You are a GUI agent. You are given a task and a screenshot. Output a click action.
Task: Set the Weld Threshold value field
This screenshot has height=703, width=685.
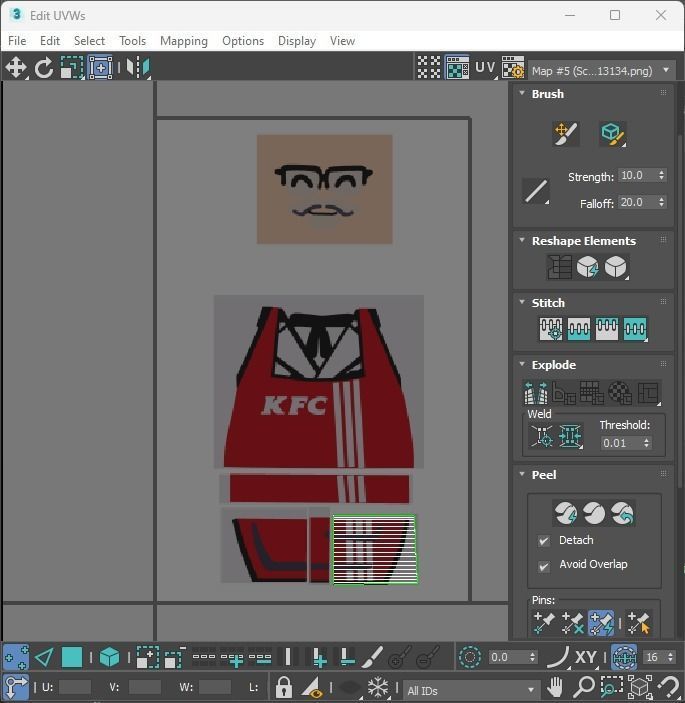pyautogui.click(x=621, y=443)
